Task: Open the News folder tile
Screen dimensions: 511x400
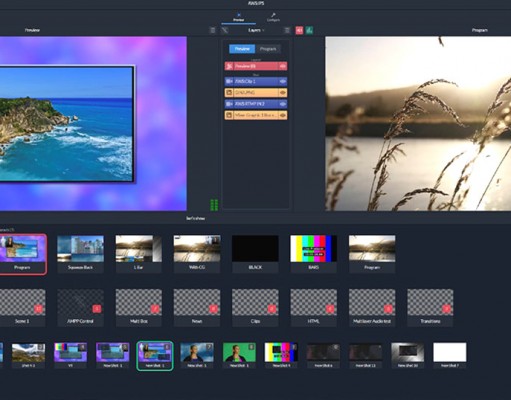Action: tap(197, 308)
